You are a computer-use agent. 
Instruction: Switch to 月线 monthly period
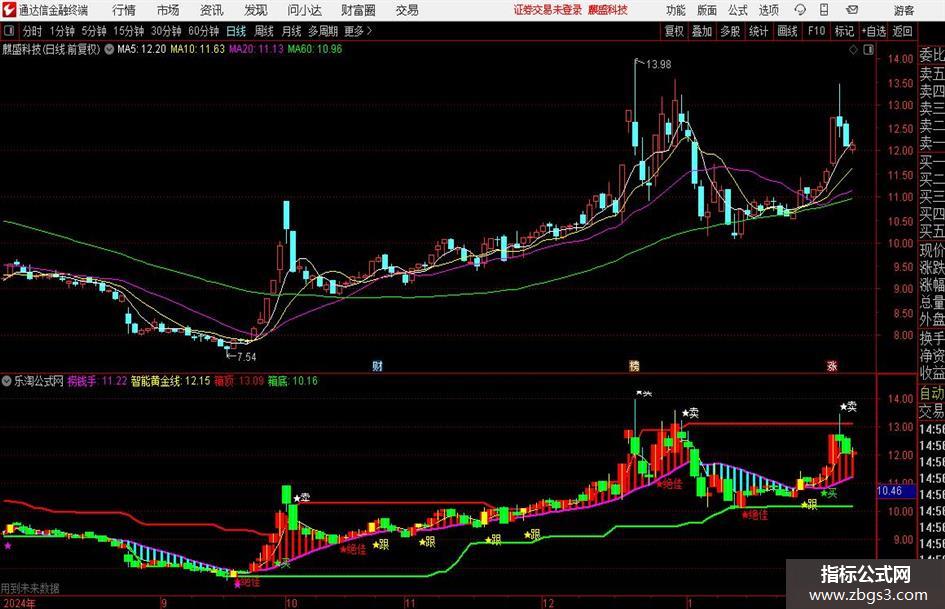292,31
